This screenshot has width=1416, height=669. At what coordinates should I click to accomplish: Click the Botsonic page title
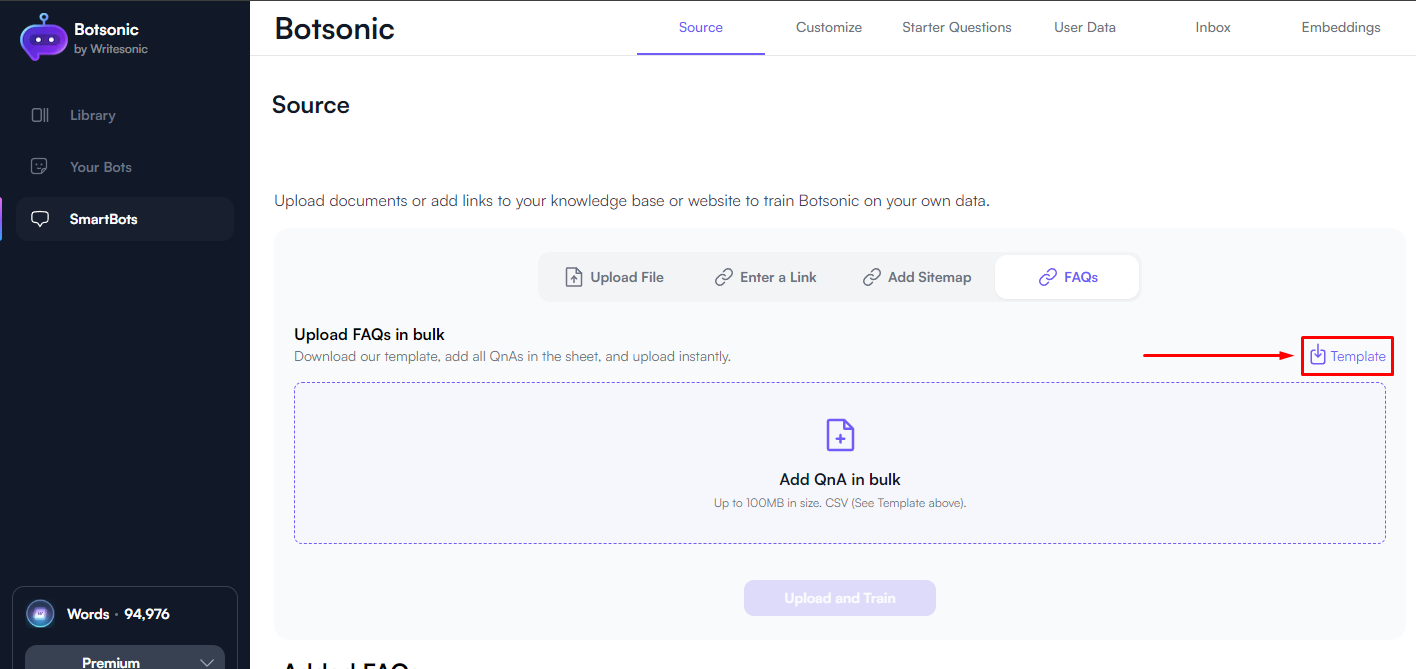[335, 28]
